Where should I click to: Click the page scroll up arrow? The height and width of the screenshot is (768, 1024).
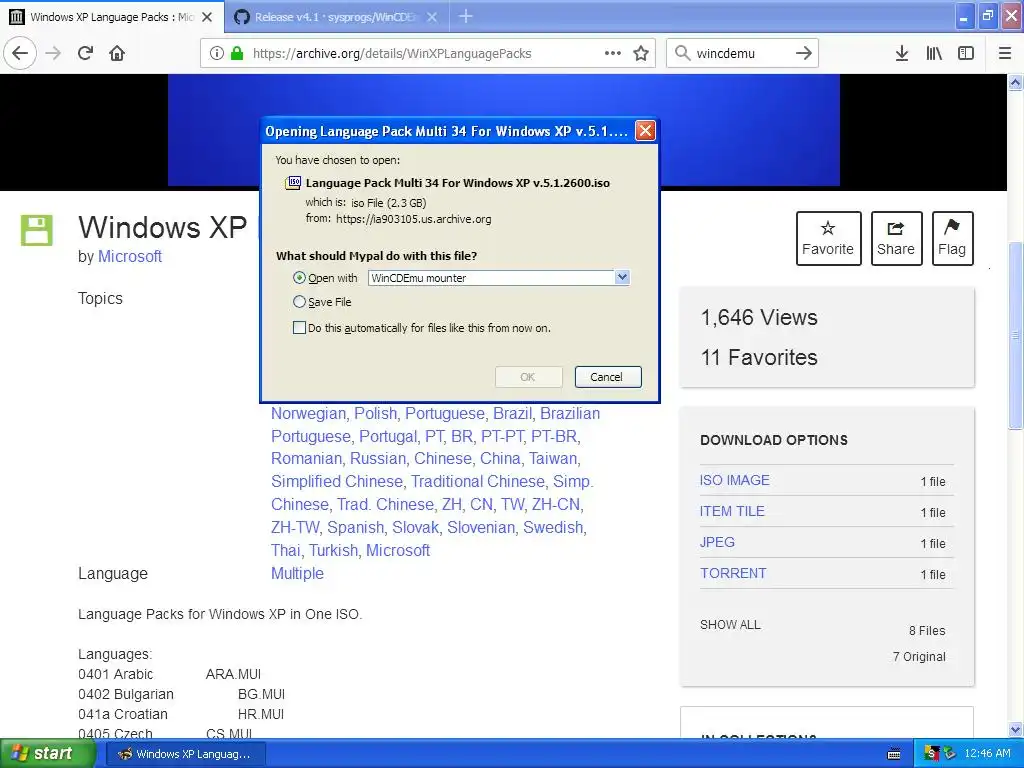1016,82
